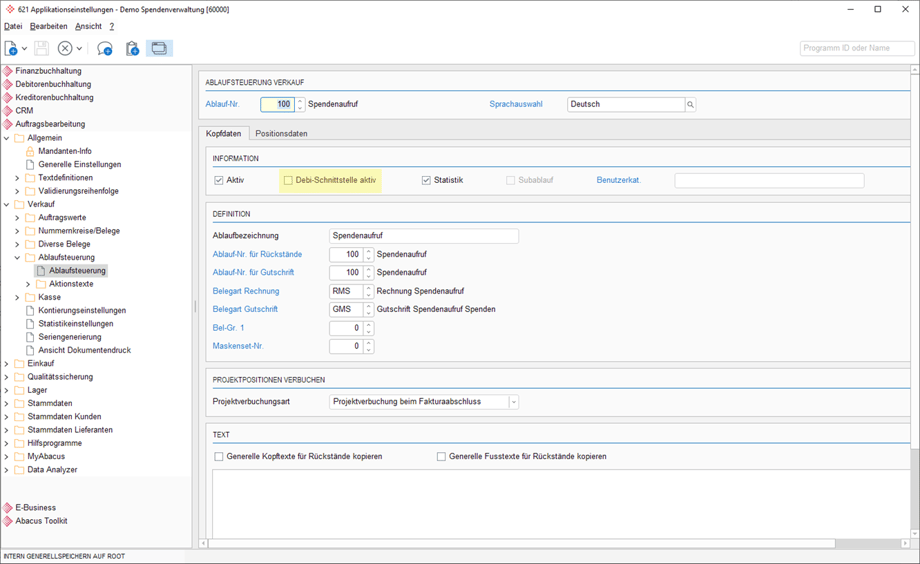Click the large TEXT area box
The image size is (920, 564).
click(x=561, y=504)
